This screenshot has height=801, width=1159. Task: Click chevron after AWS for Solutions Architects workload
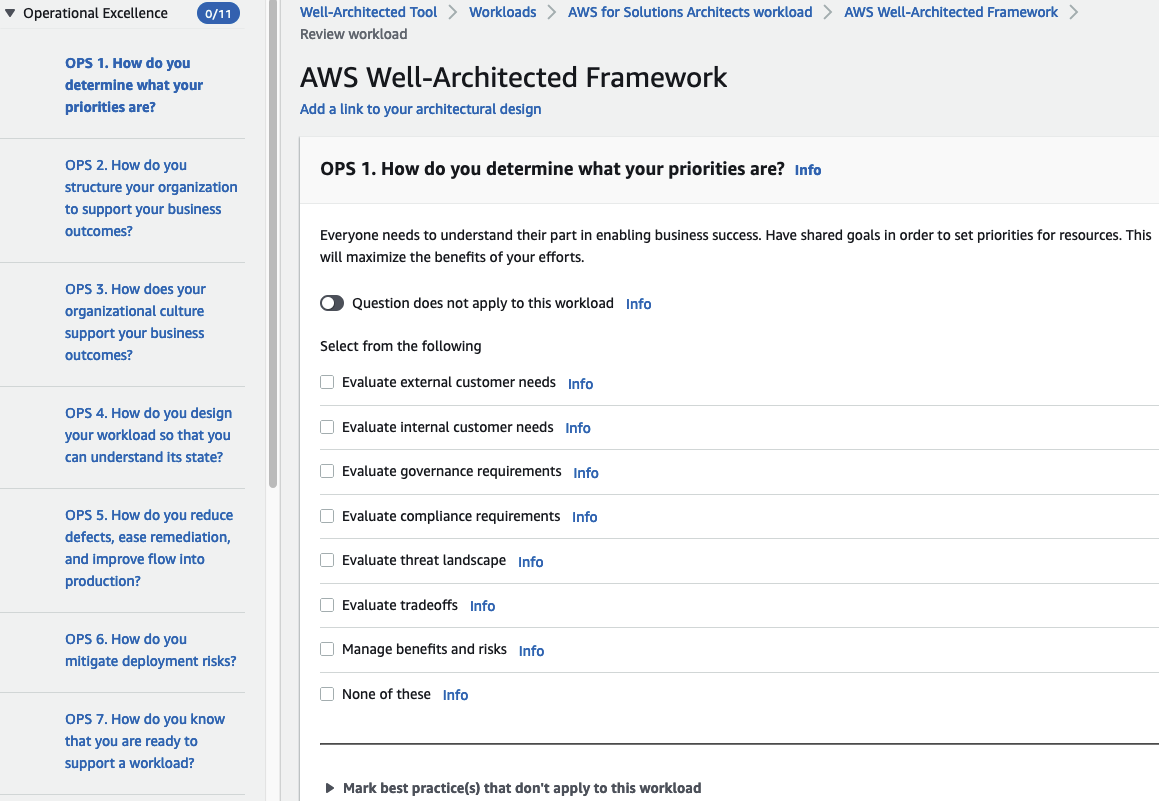pos(828,13)
